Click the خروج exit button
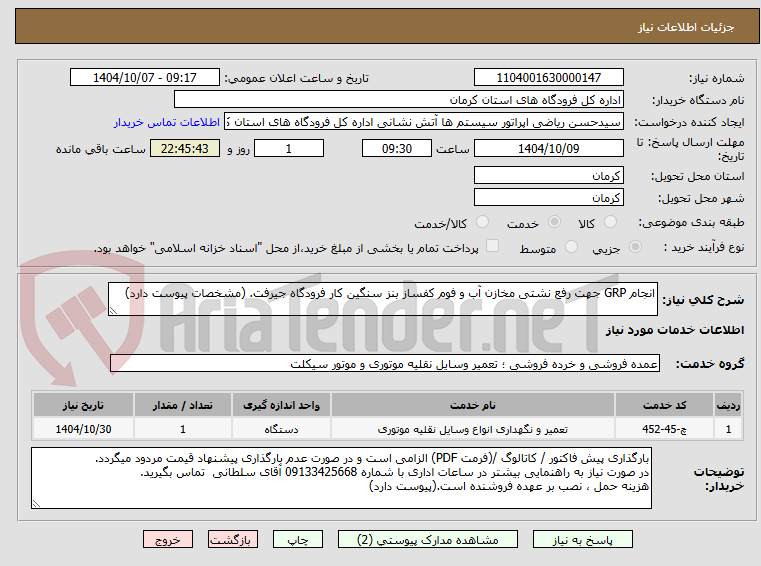The width and height of the screenshot is (761, 566). point(168,539)
